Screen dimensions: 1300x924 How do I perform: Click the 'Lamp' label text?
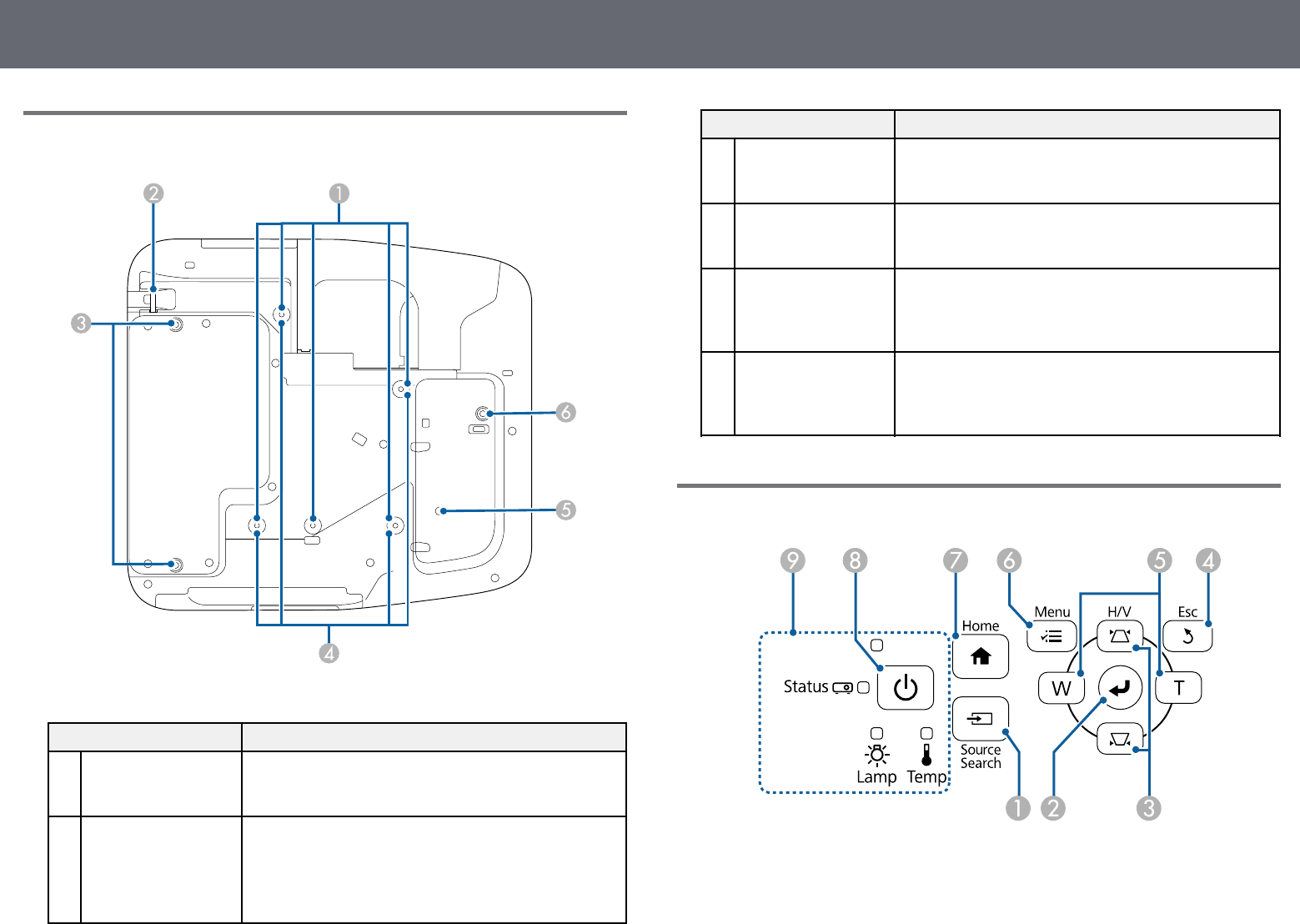(876, 776)
